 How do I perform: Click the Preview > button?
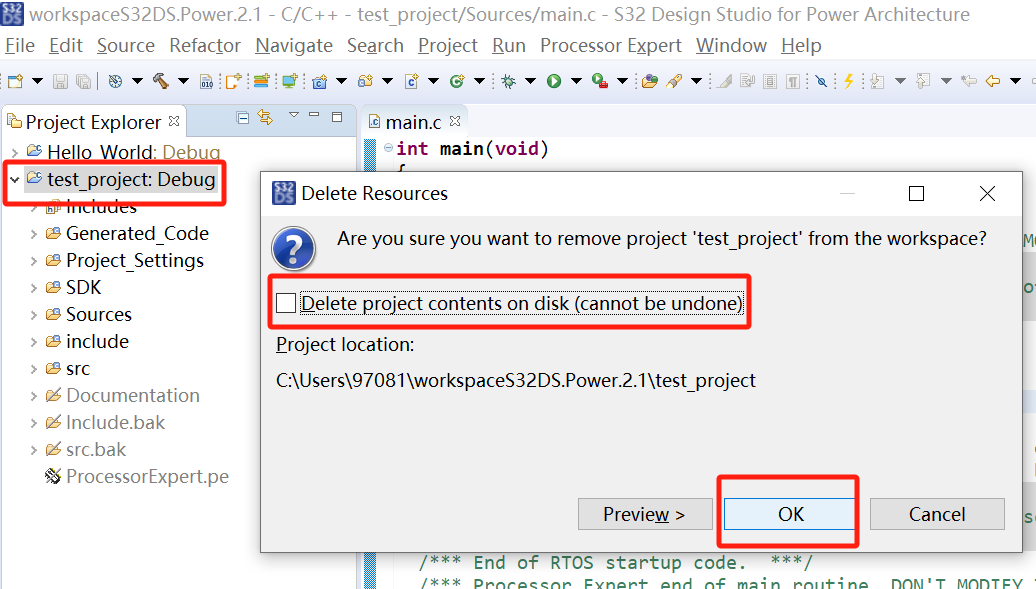645,514
